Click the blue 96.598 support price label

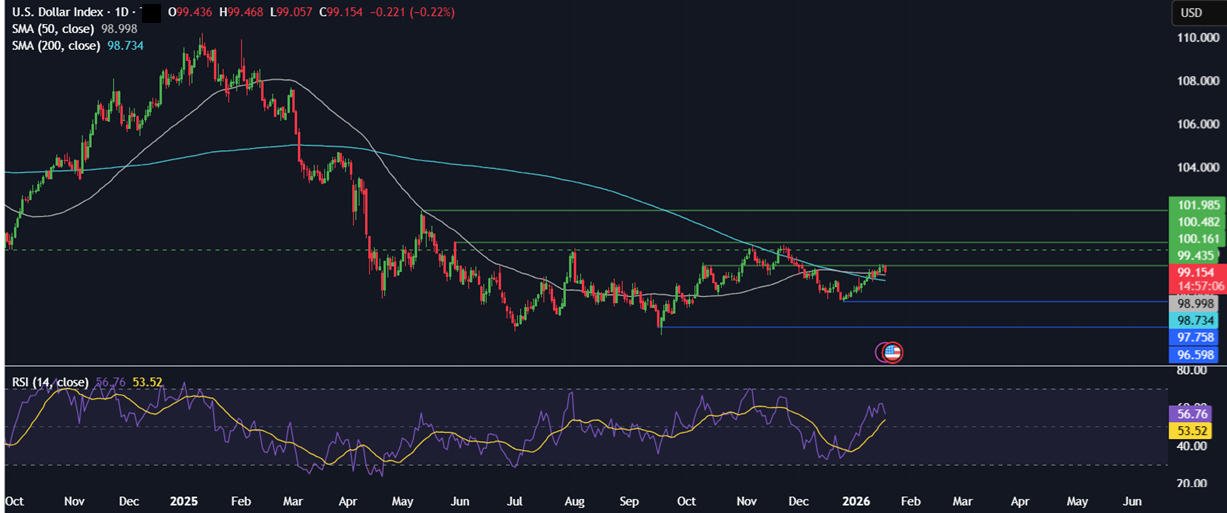point(1195,354)
